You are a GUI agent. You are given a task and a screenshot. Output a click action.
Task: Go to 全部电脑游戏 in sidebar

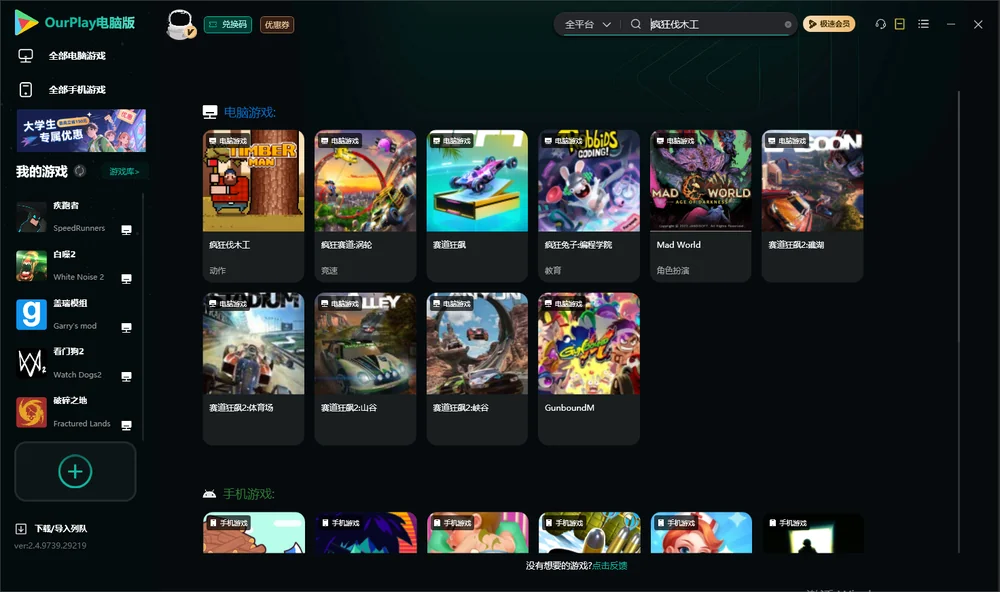coord(77,56)
